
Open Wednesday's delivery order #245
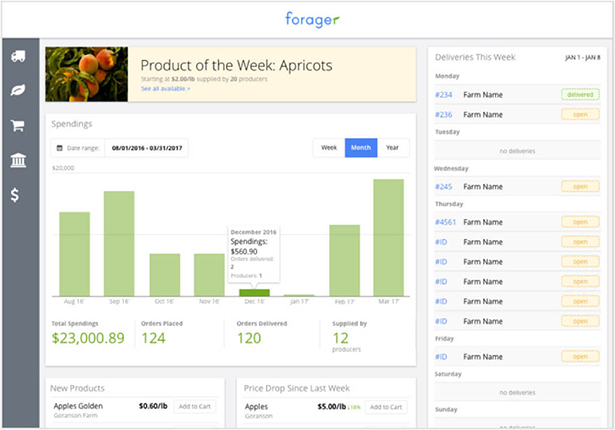[x=444, y=187]
